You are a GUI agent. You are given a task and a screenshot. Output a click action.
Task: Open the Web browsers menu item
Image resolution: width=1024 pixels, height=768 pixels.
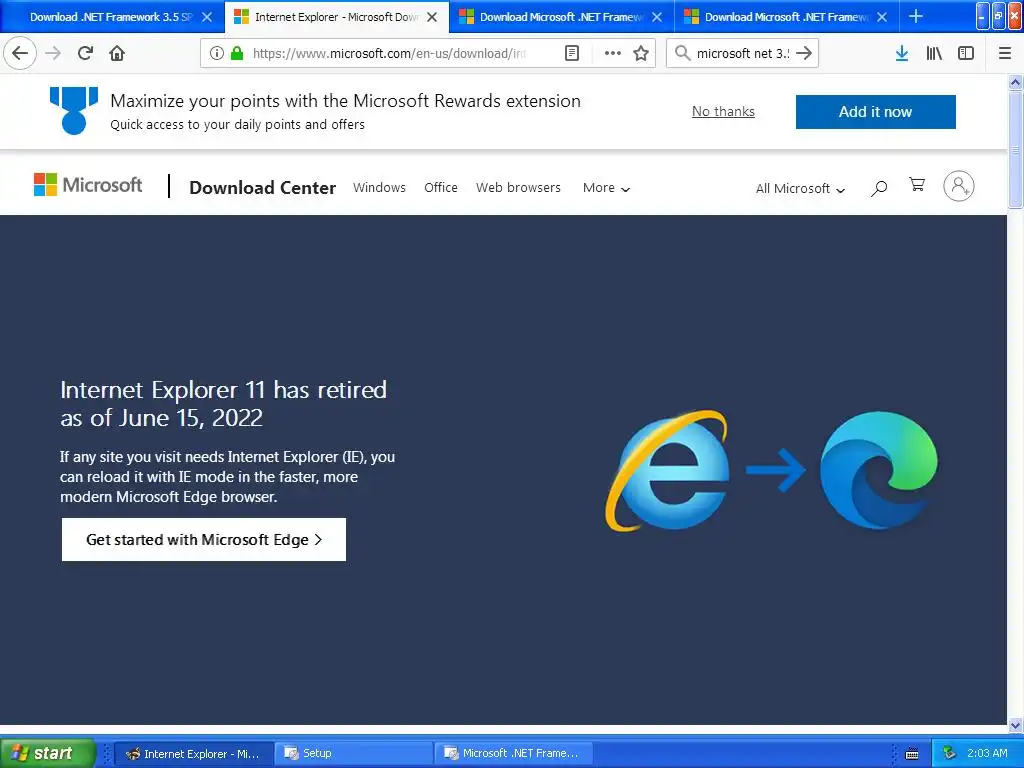[x=519, y=187]
